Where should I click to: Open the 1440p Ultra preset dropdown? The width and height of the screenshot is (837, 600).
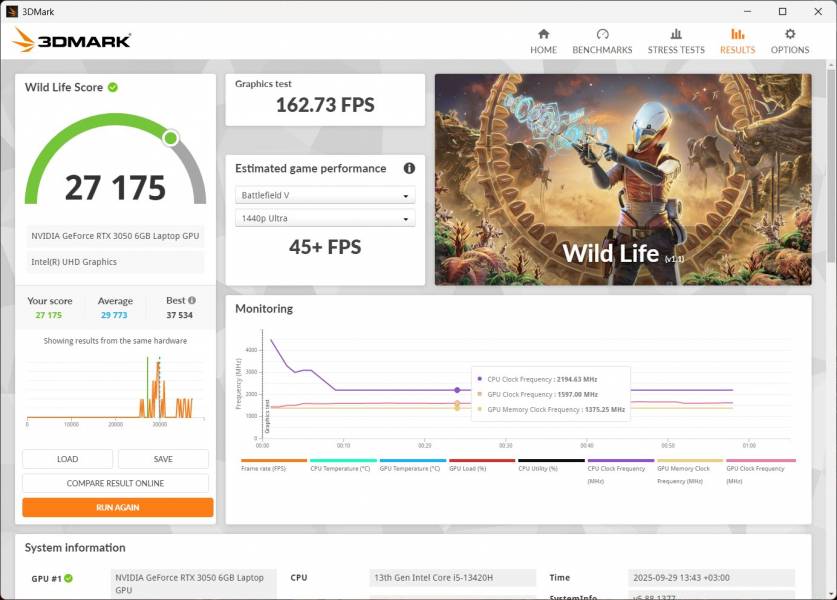coord(325,218)
